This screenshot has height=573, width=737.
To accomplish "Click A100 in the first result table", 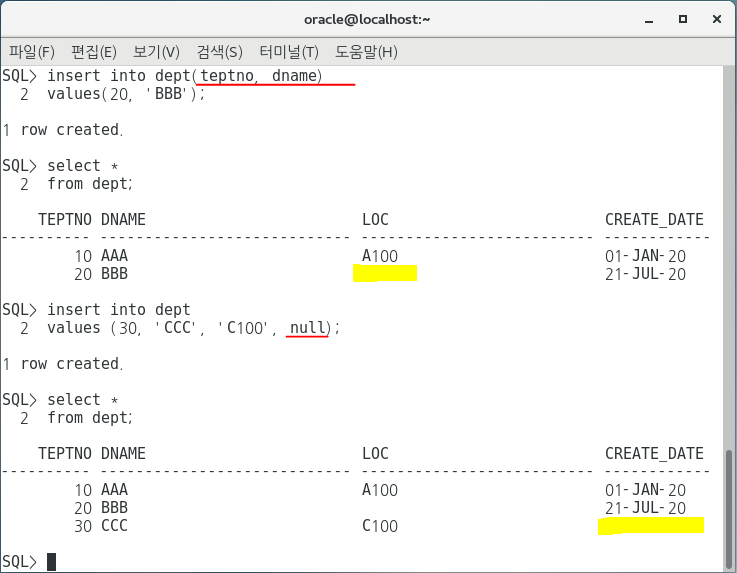I will tap(380, 256).
